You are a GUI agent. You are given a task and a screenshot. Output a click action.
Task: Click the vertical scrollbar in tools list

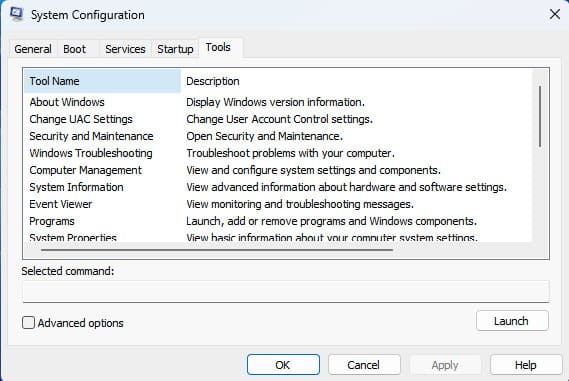540,116
